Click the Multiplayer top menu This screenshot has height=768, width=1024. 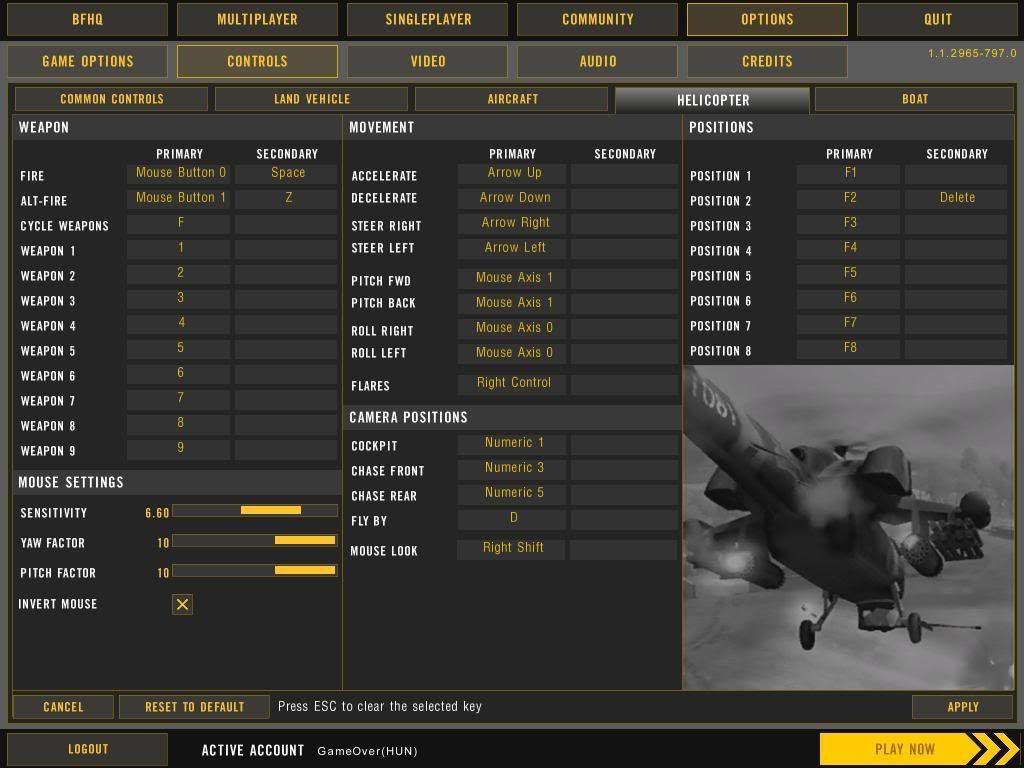click(x=257, y=19)
